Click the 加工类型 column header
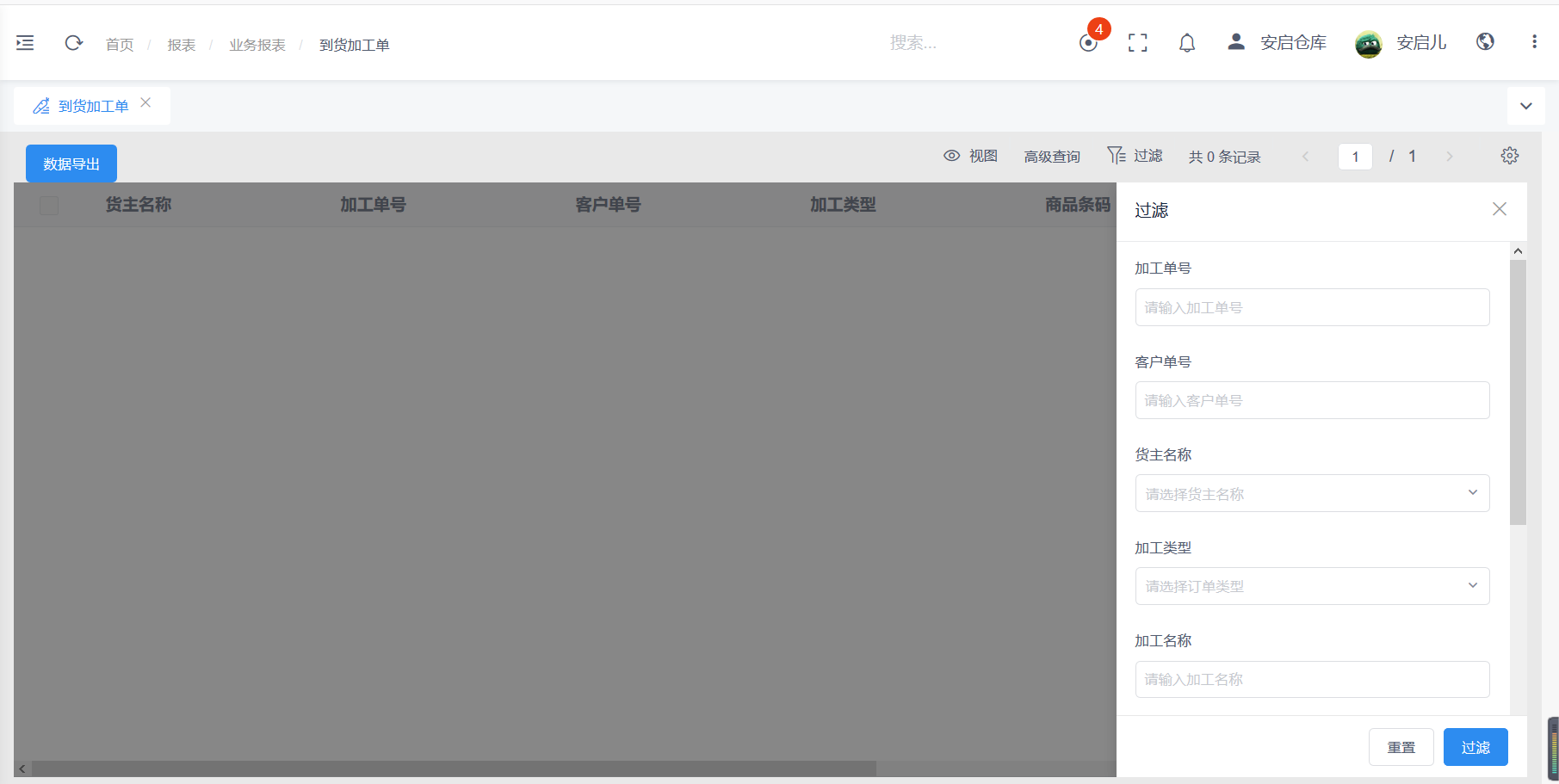The width and height of the screenshot is (1559, 784). pyautogui.click(x=843, y=205)
